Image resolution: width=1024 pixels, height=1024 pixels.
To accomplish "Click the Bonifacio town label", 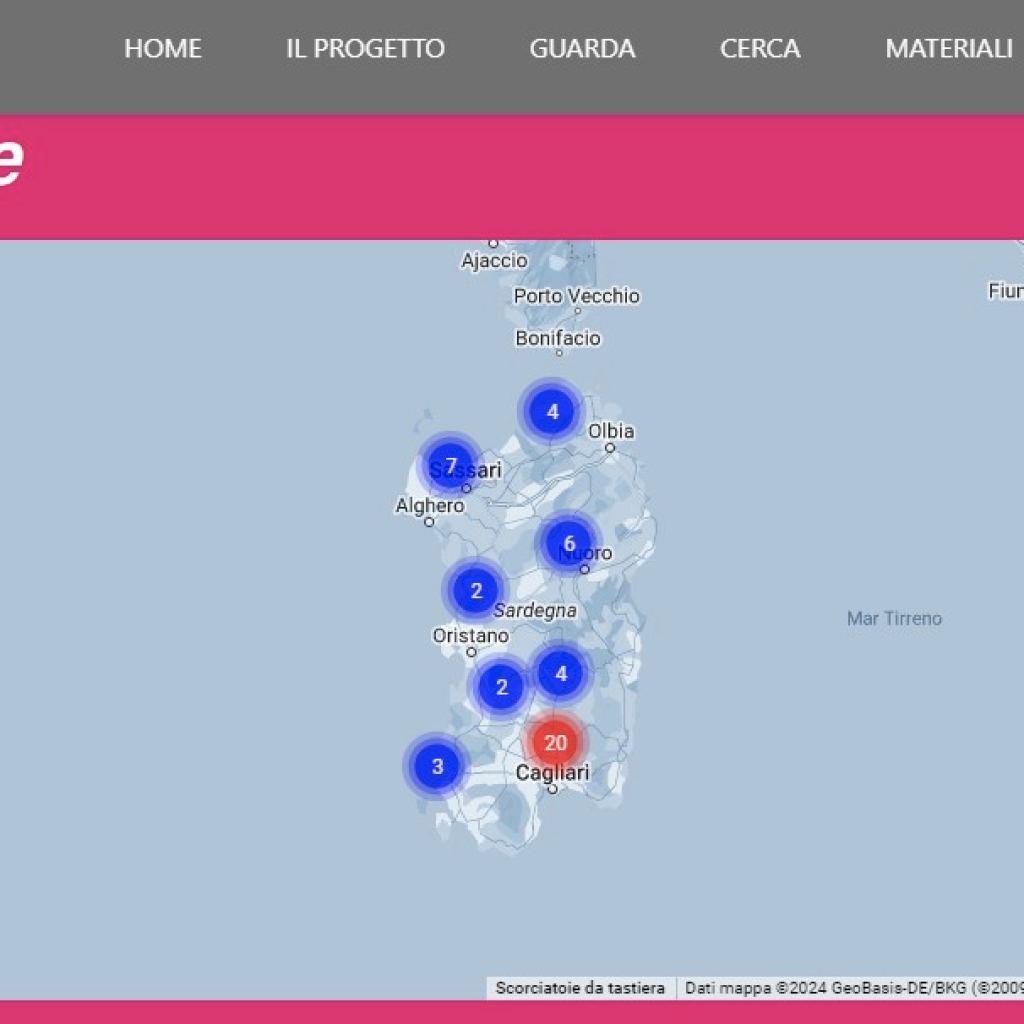I will click(x=558, y=338).
